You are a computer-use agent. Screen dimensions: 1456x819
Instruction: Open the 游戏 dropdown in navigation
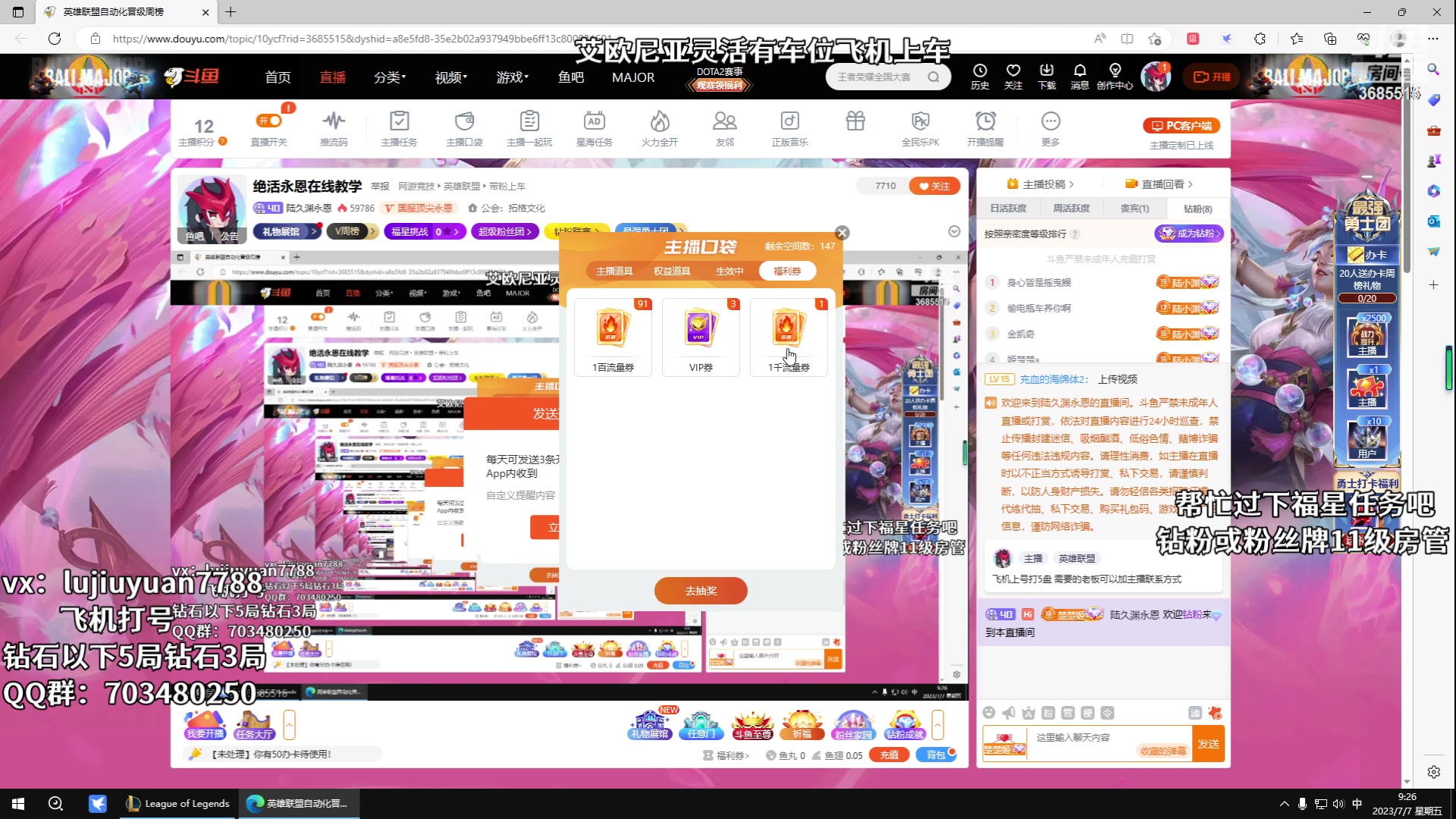click(x=513, y=77)
